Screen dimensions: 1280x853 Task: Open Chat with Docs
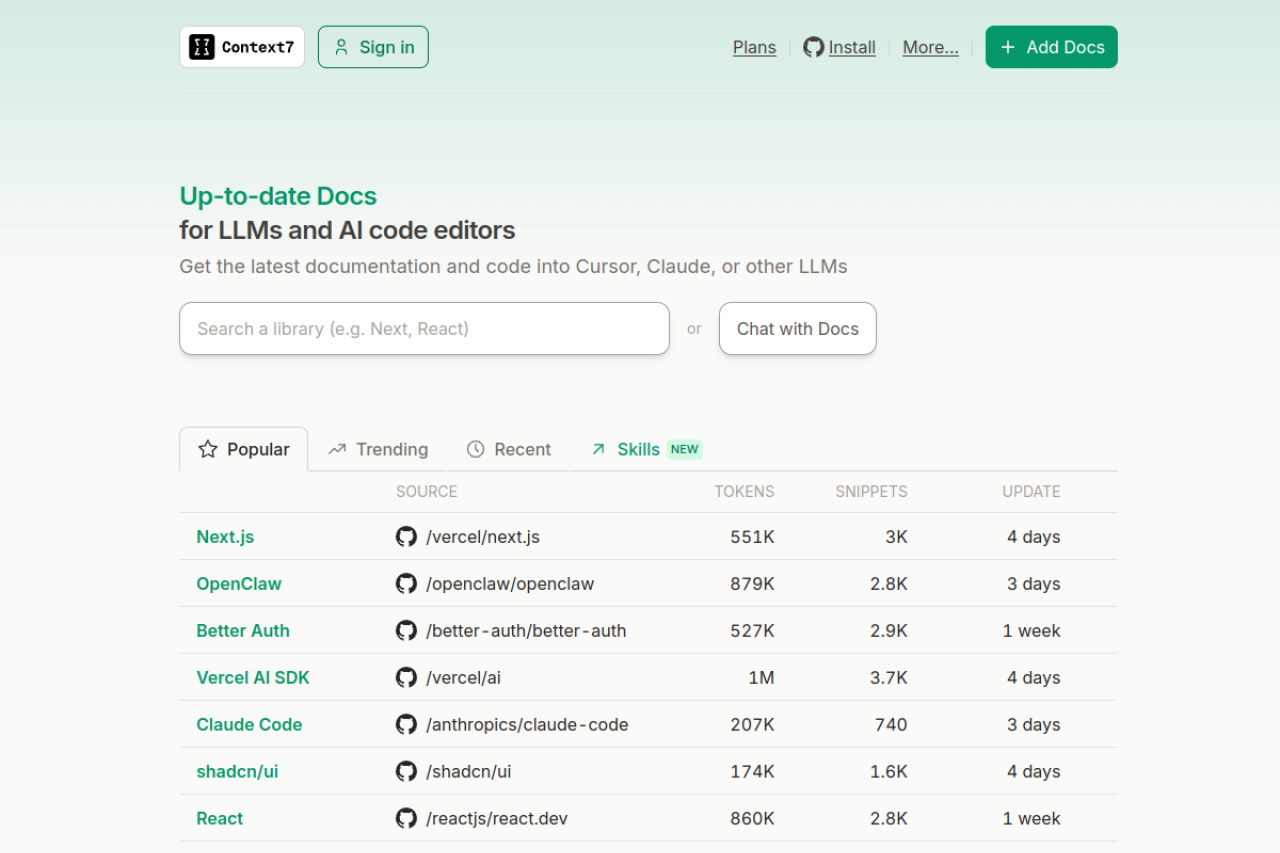tap(797, 329)
